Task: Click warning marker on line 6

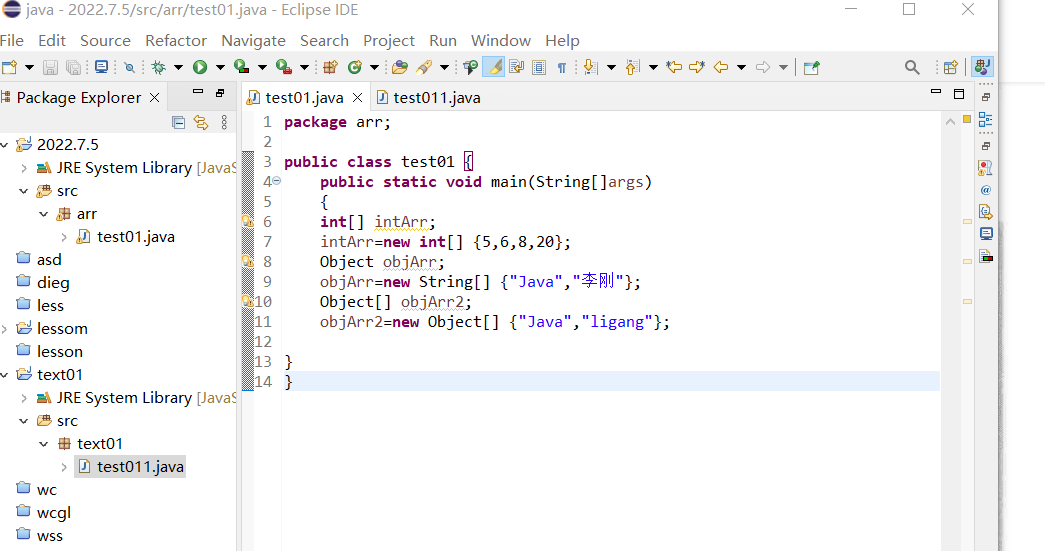Action: (247, 221)
